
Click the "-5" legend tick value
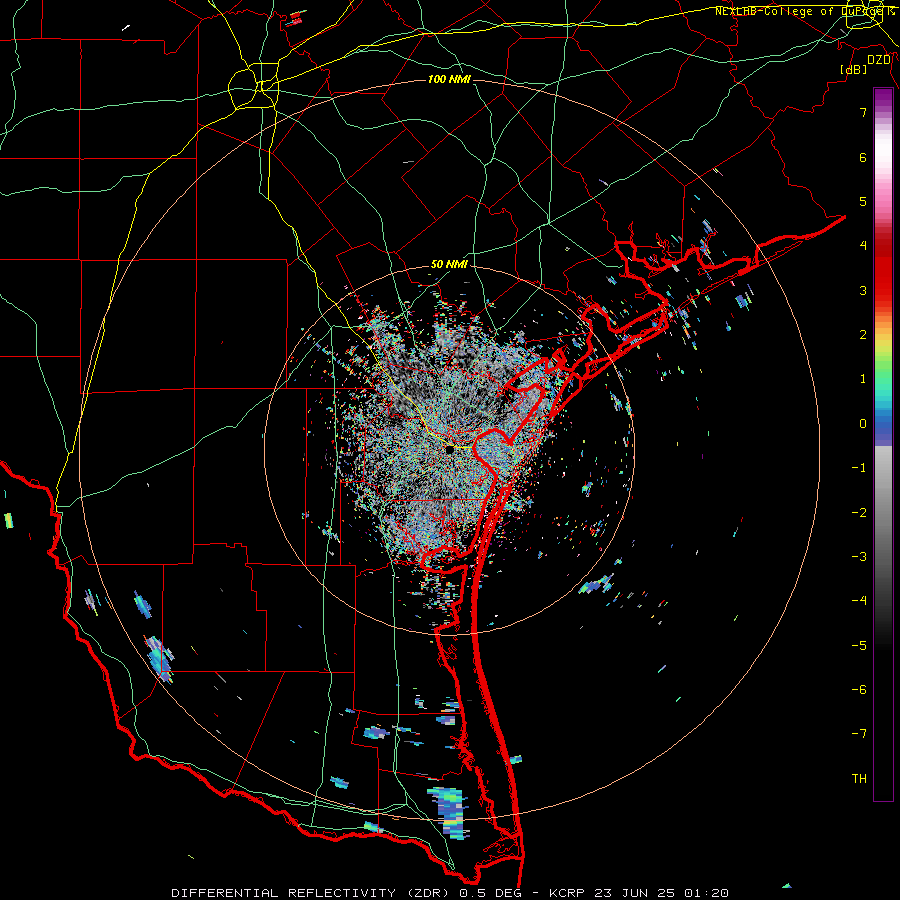pos(859,646)
